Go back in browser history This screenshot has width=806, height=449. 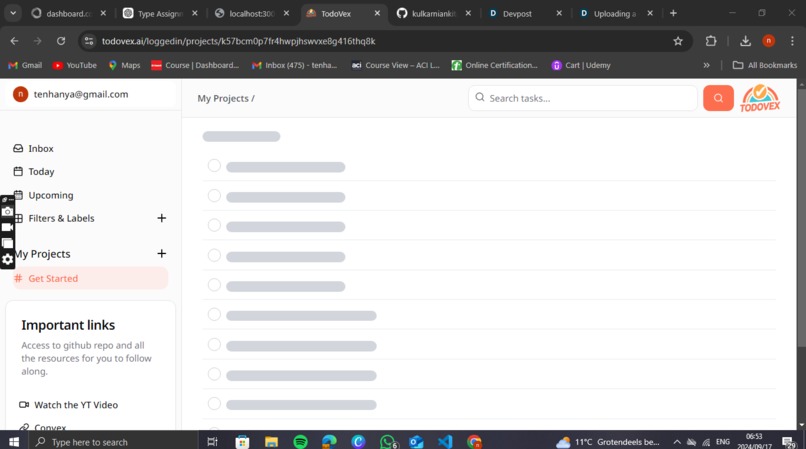(14, 41)
